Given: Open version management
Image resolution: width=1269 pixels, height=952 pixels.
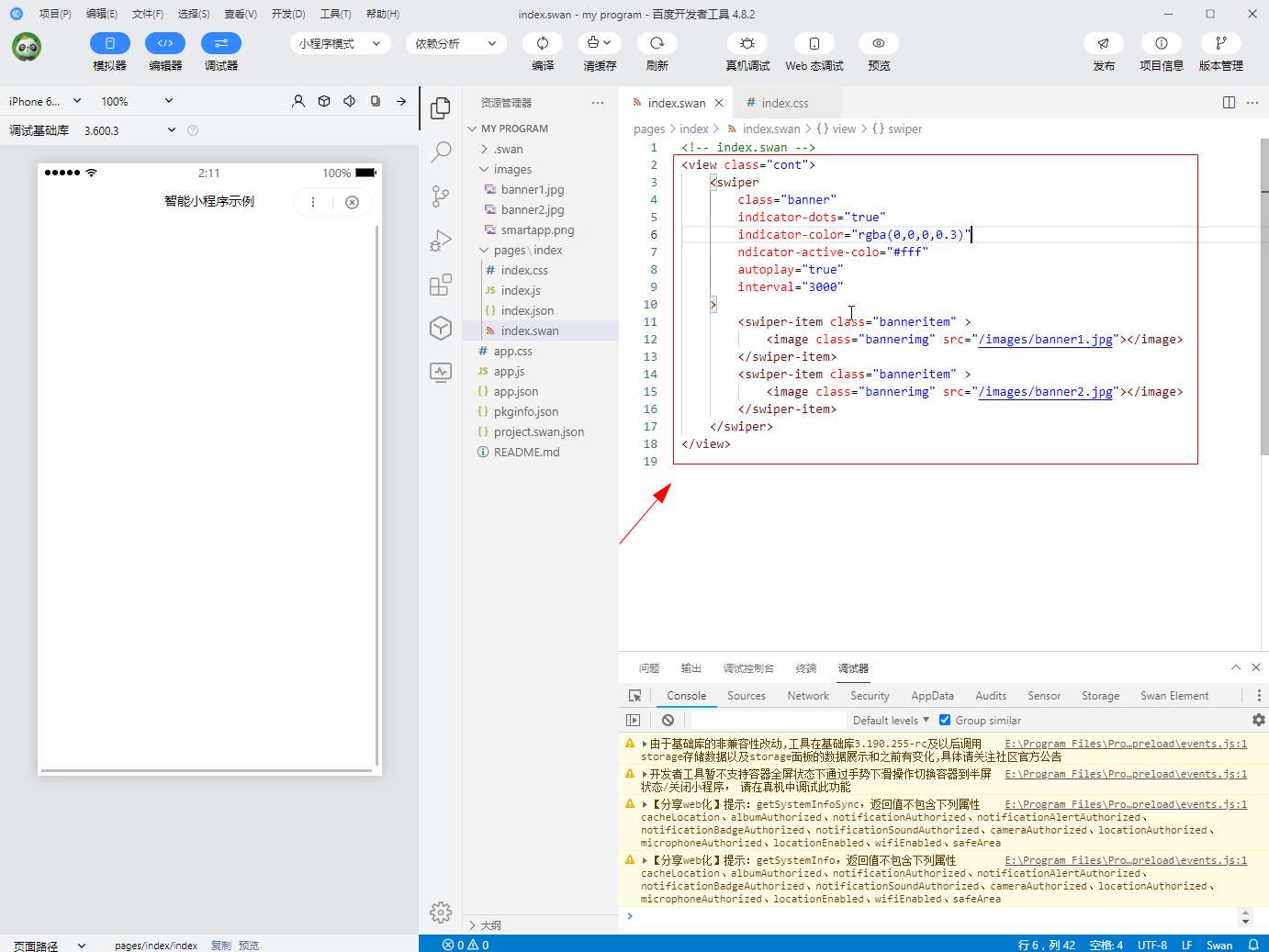Looking at the screenshot, I should click(x=1221, y=43).
